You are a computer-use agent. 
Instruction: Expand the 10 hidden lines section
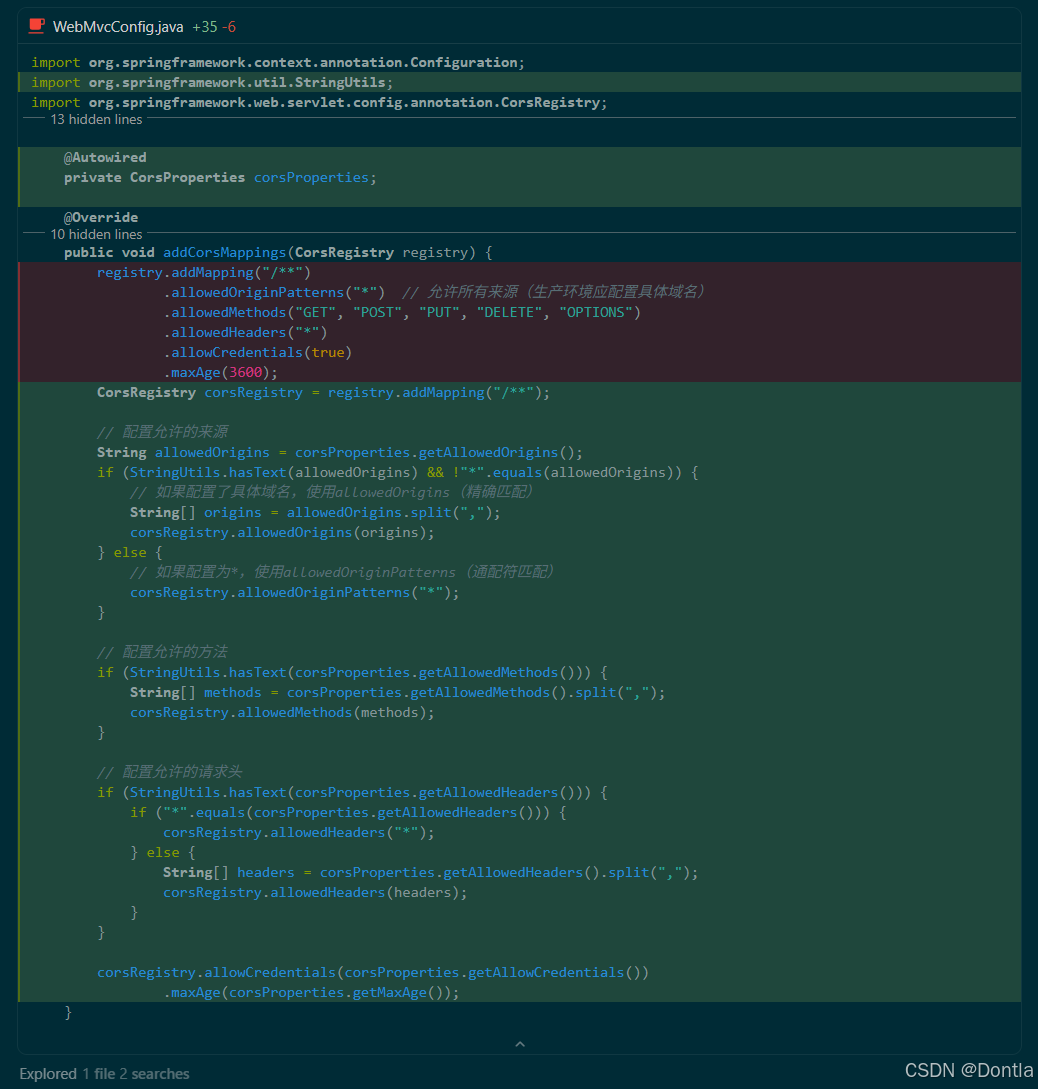[x=96, y=234]
